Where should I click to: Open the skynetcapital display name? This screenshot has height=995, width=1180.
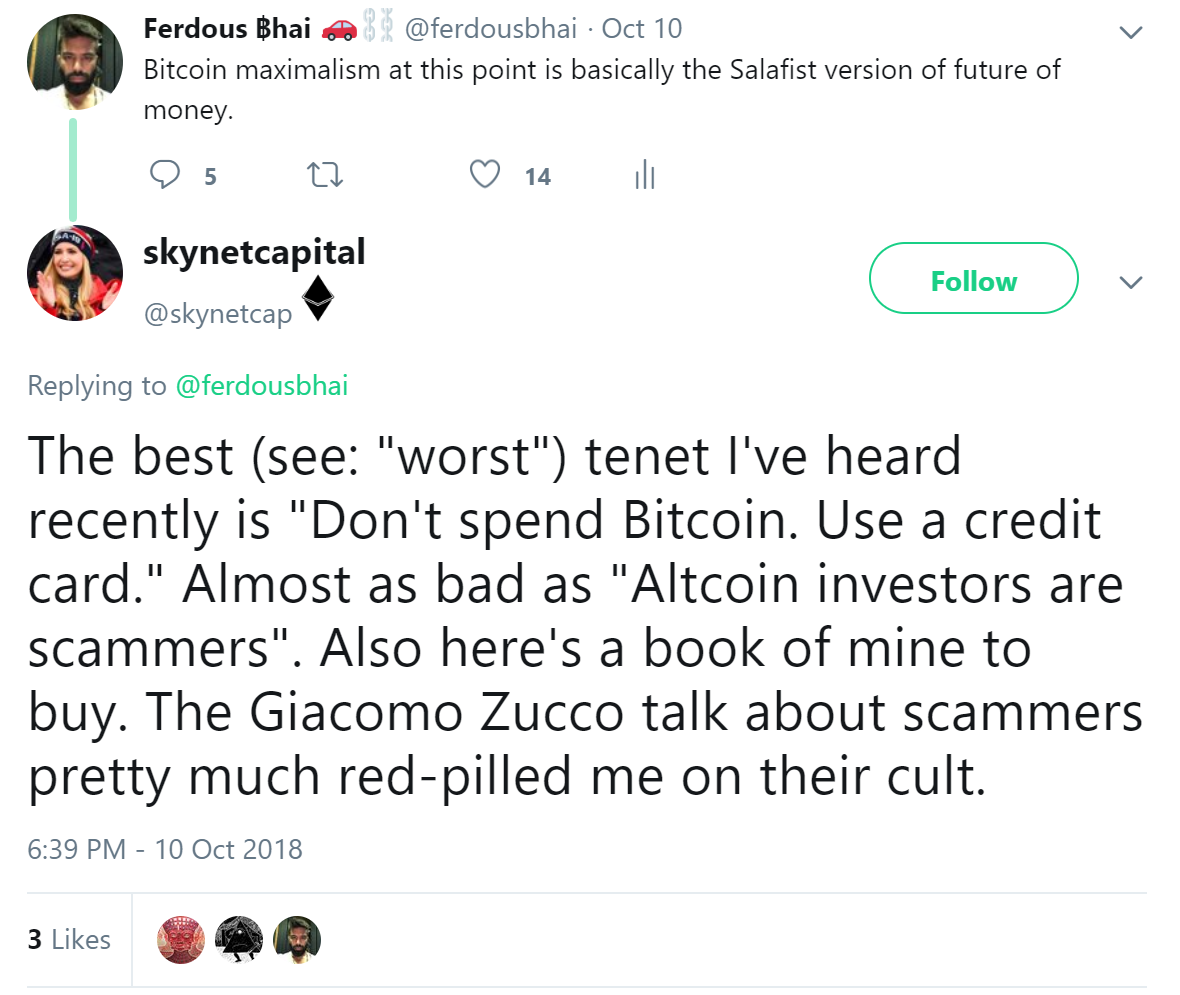coord(254,252)
